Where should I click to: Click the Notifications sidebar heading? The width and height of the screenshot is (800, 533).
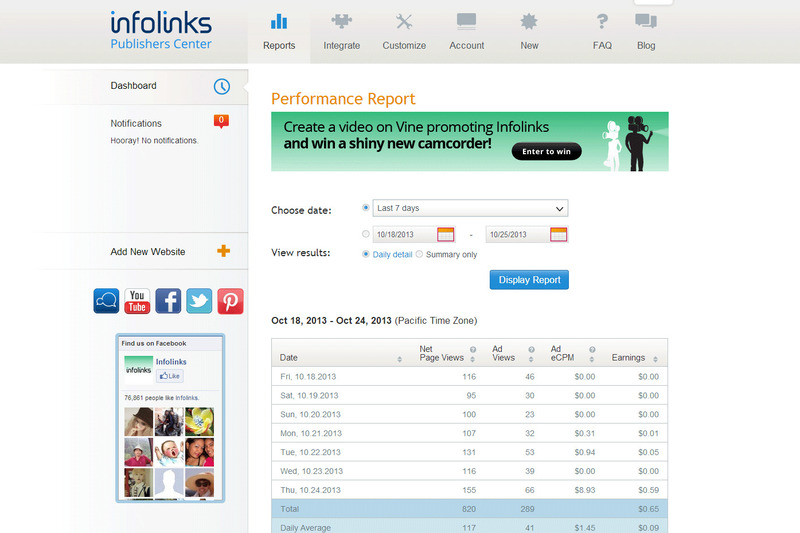(136, 123)
